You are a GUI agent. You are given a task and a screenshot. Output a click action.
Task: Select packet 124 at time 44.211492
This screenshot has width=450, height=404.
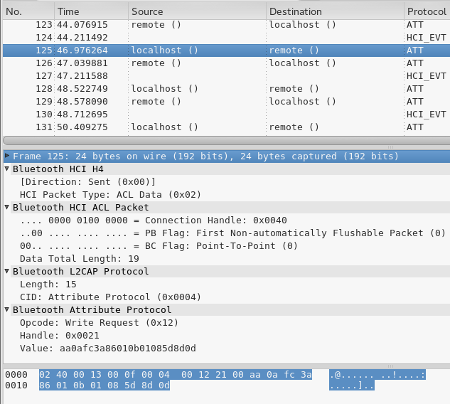(x=226, y=37)
